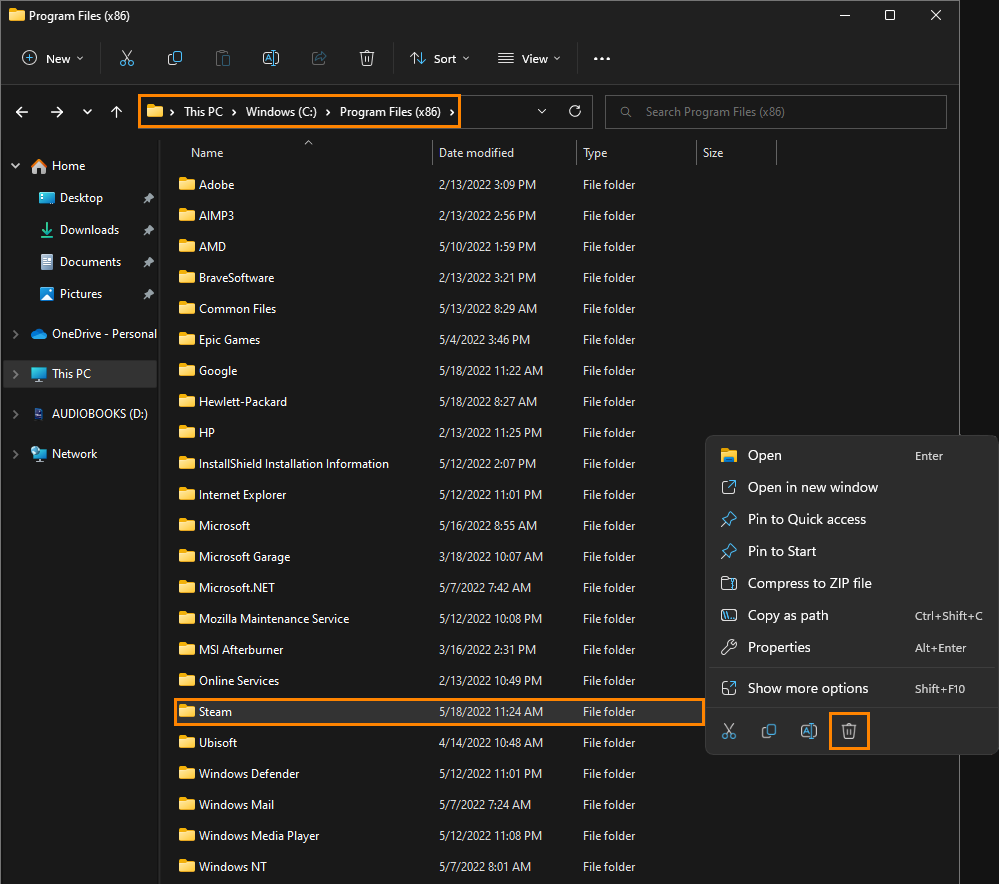Click Windows (C:) in the address breadcrumb
The height and width of the screenshot is (884, 999).
tap(281, 112)
